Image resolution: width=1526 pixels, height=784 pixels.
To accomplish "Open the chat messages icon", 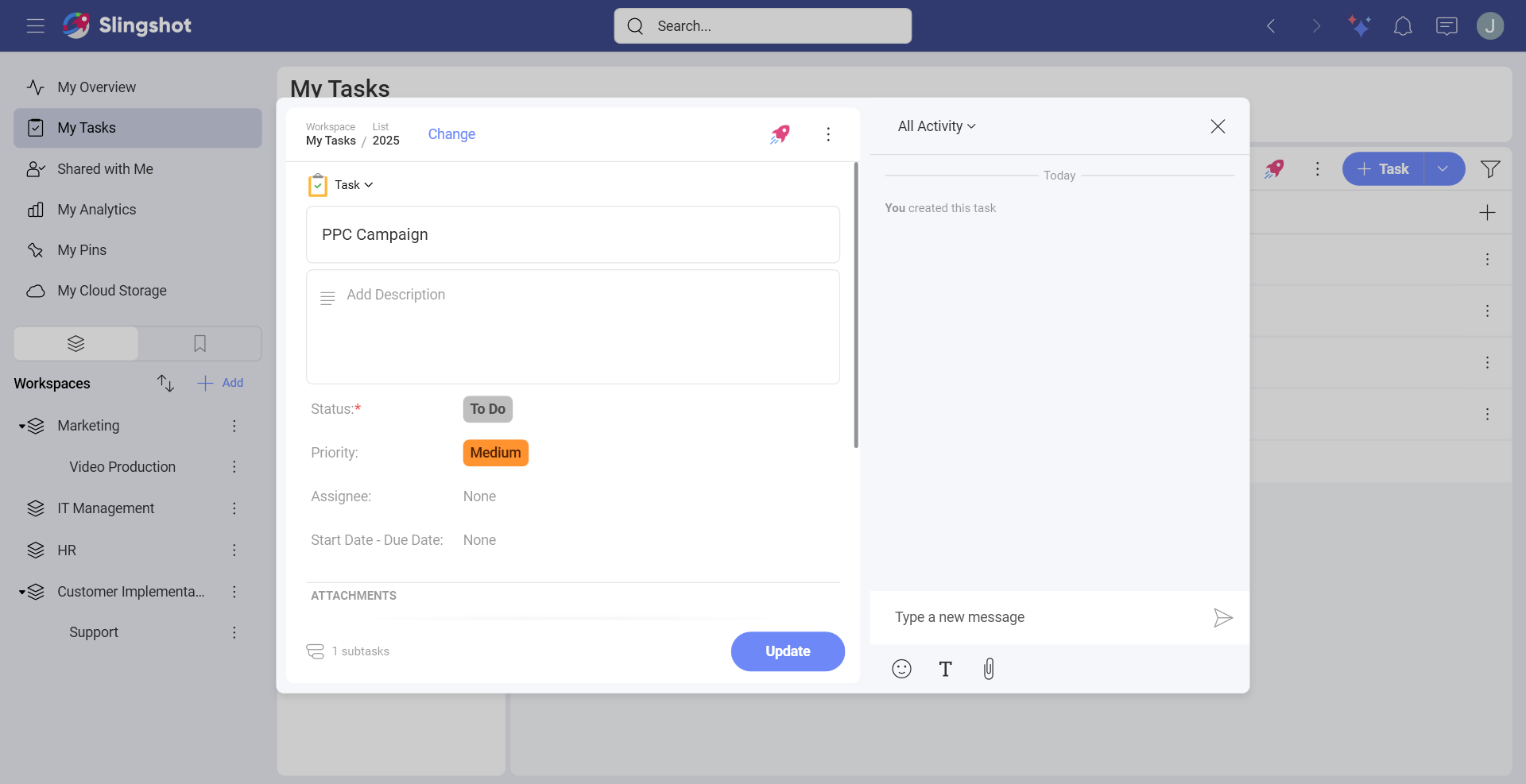I will [x=1447, y=26].
